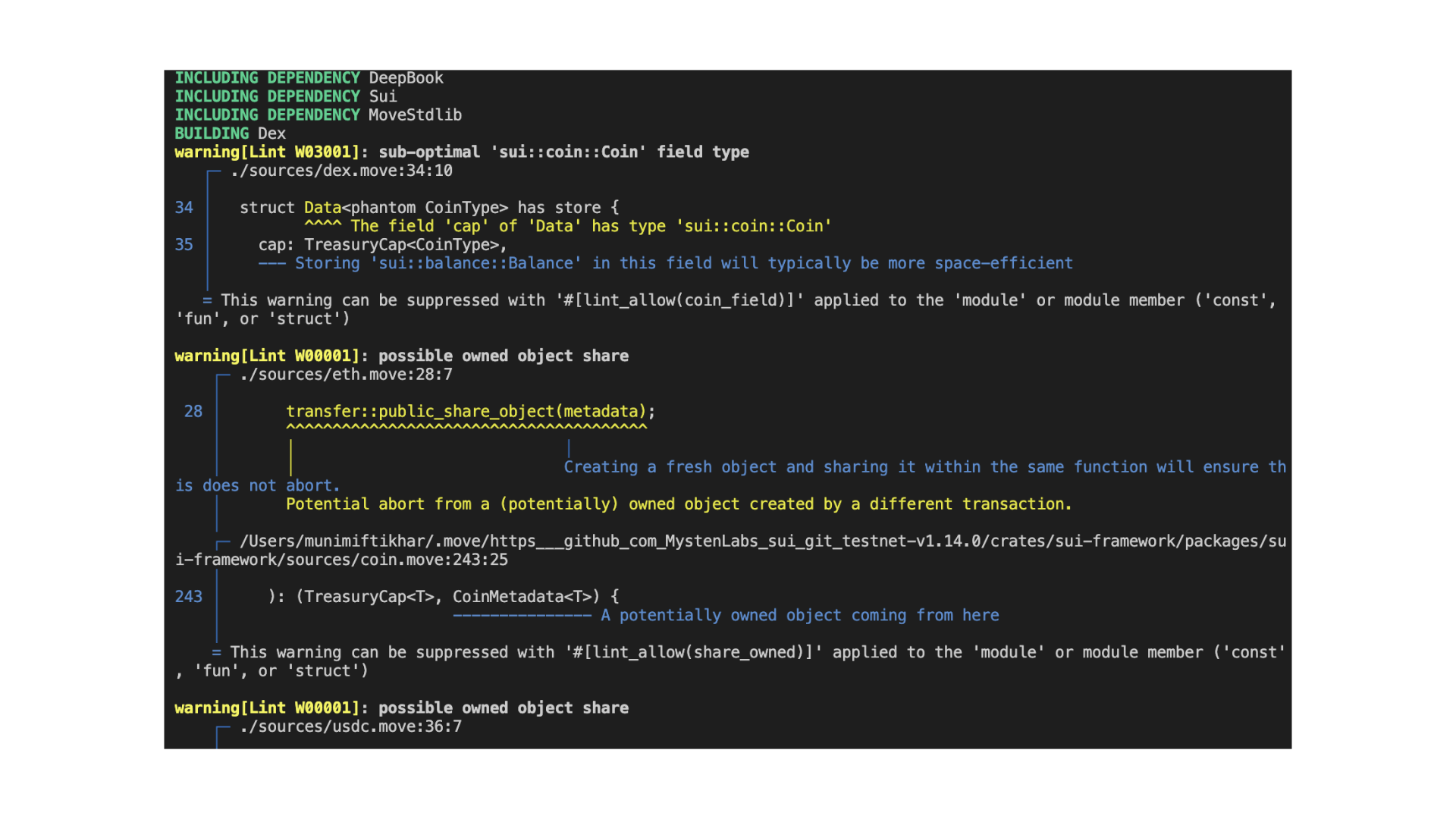Click the 'warning[Lint W03001]' sub-optimal field type line
Viewport: 1456px width, 819px height.
pyautogui.click(x=462, y=152)
